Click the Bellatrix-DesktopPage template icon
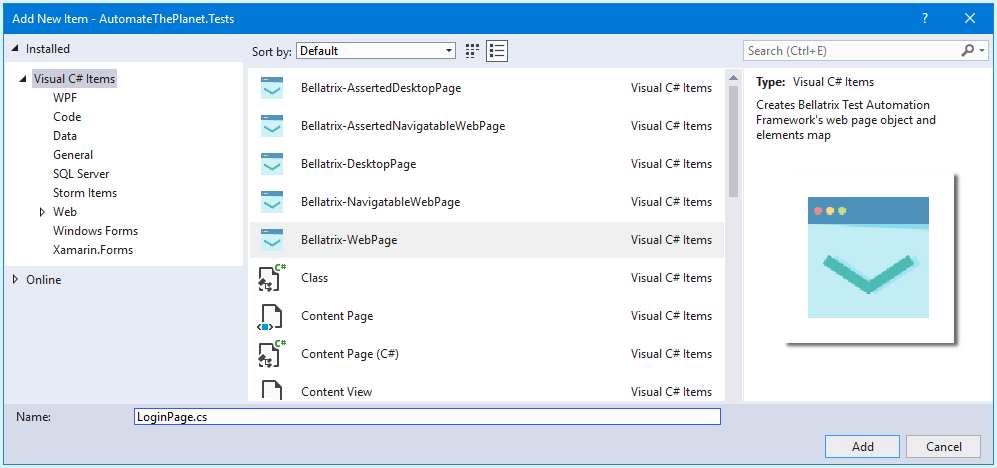 [272, 164]
